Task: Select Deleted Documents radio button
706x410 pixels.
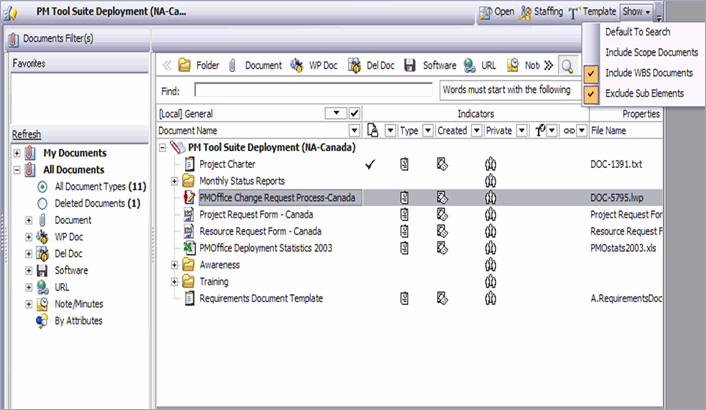Action: 42,204
